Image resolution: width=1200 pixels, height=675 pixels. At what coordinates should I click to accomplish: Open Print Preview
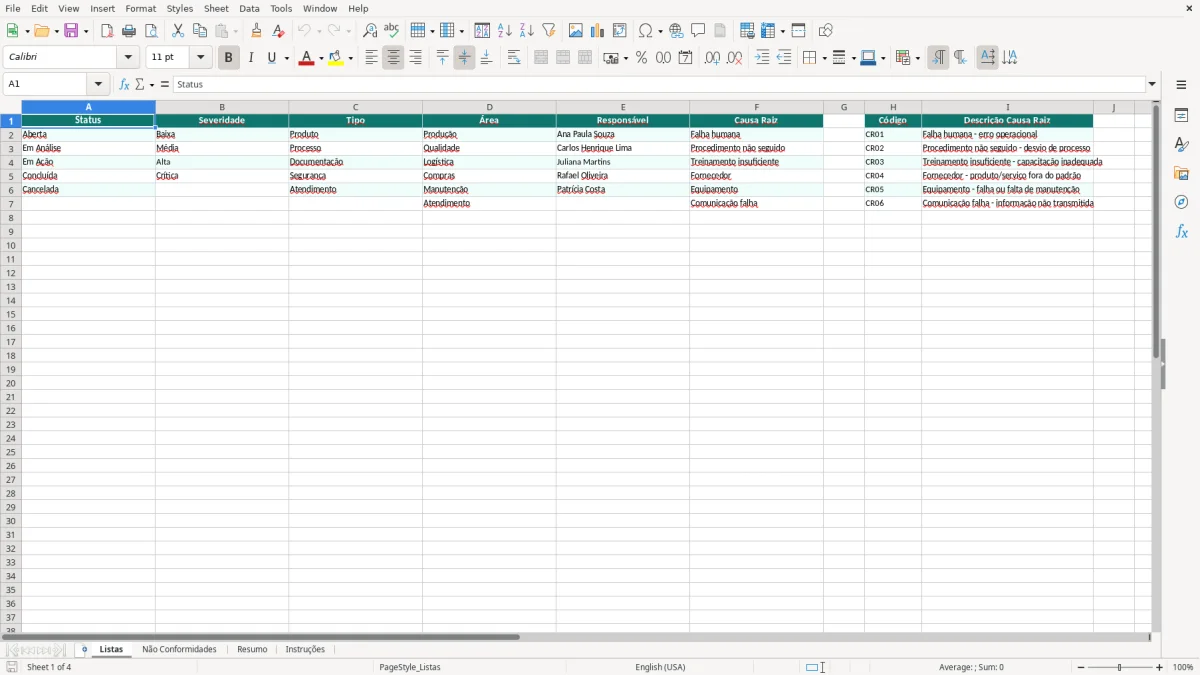coord(151,31)
